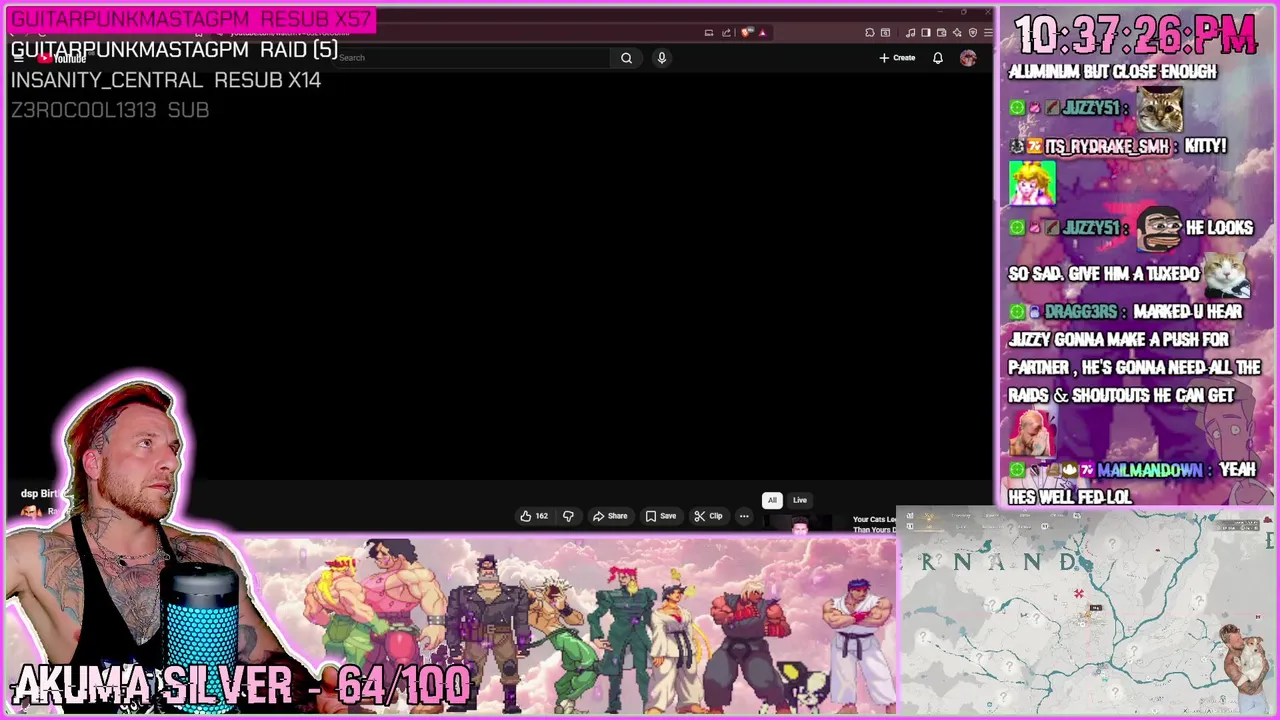Clip the YouTube video

pyautogui.click(x=708, y=516)
